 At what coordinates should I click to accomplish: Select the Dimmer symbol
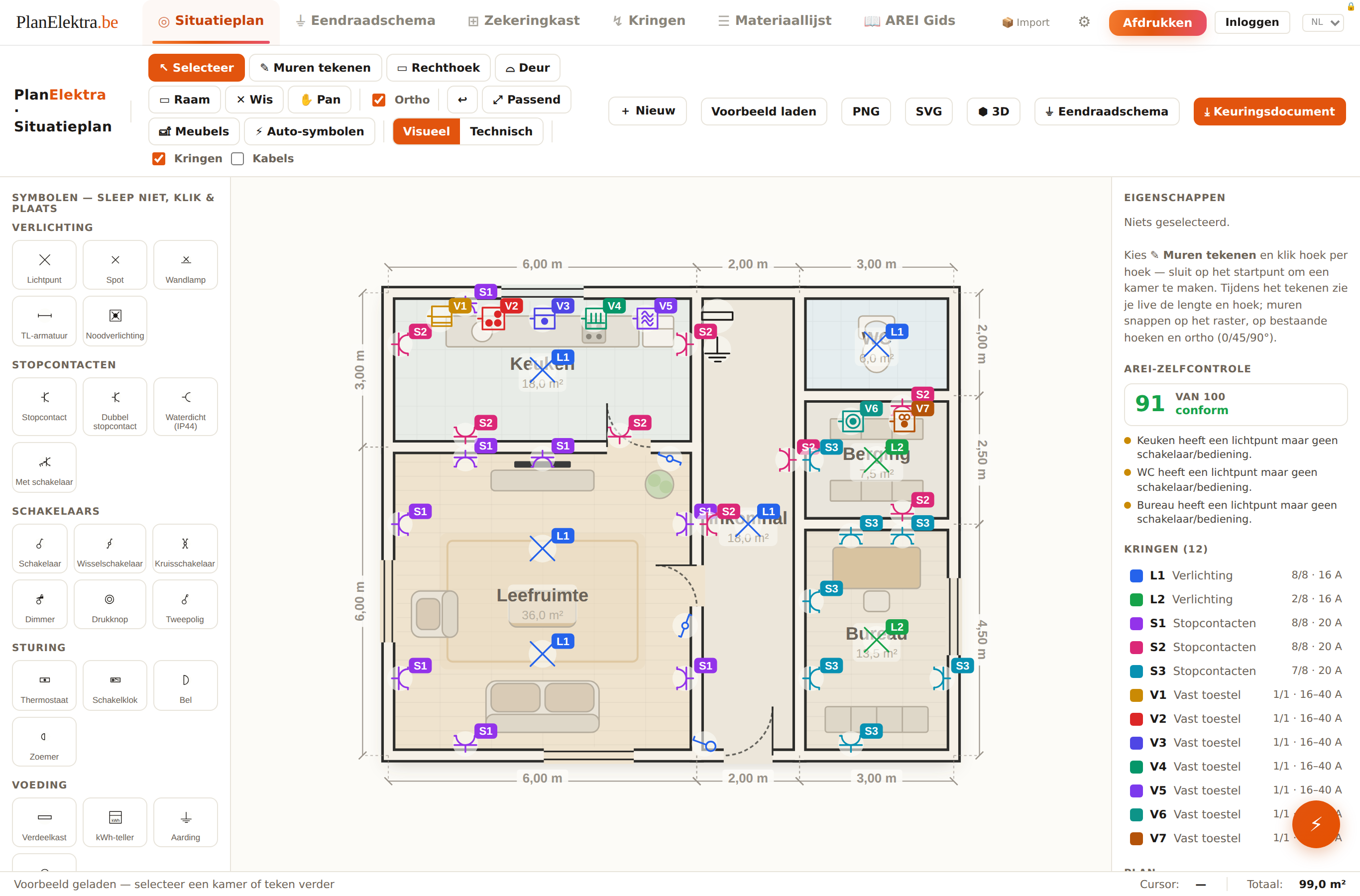click(40, 605)
